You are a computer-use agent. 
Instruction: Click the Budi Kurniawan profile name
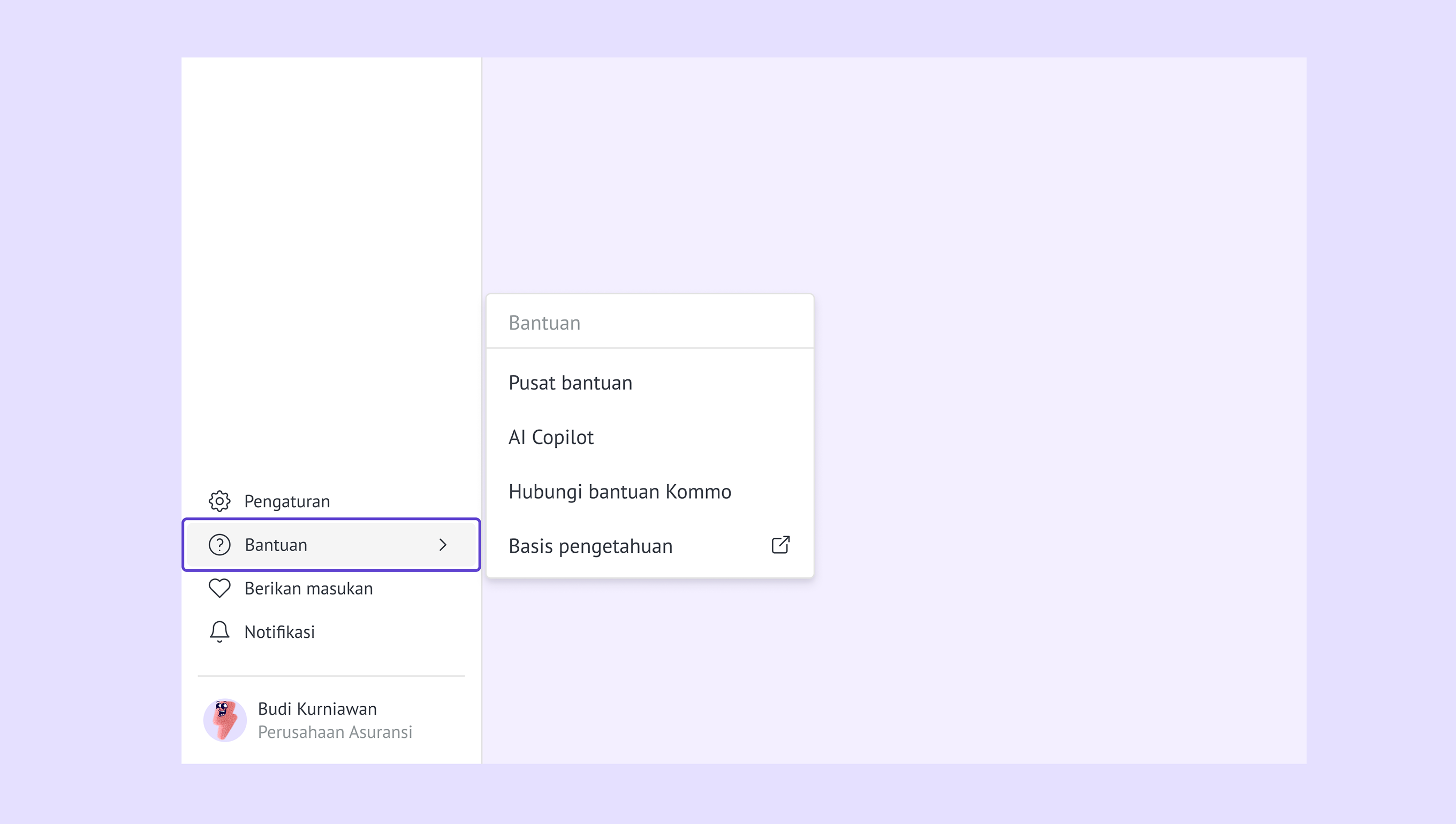tap(317, 708)
